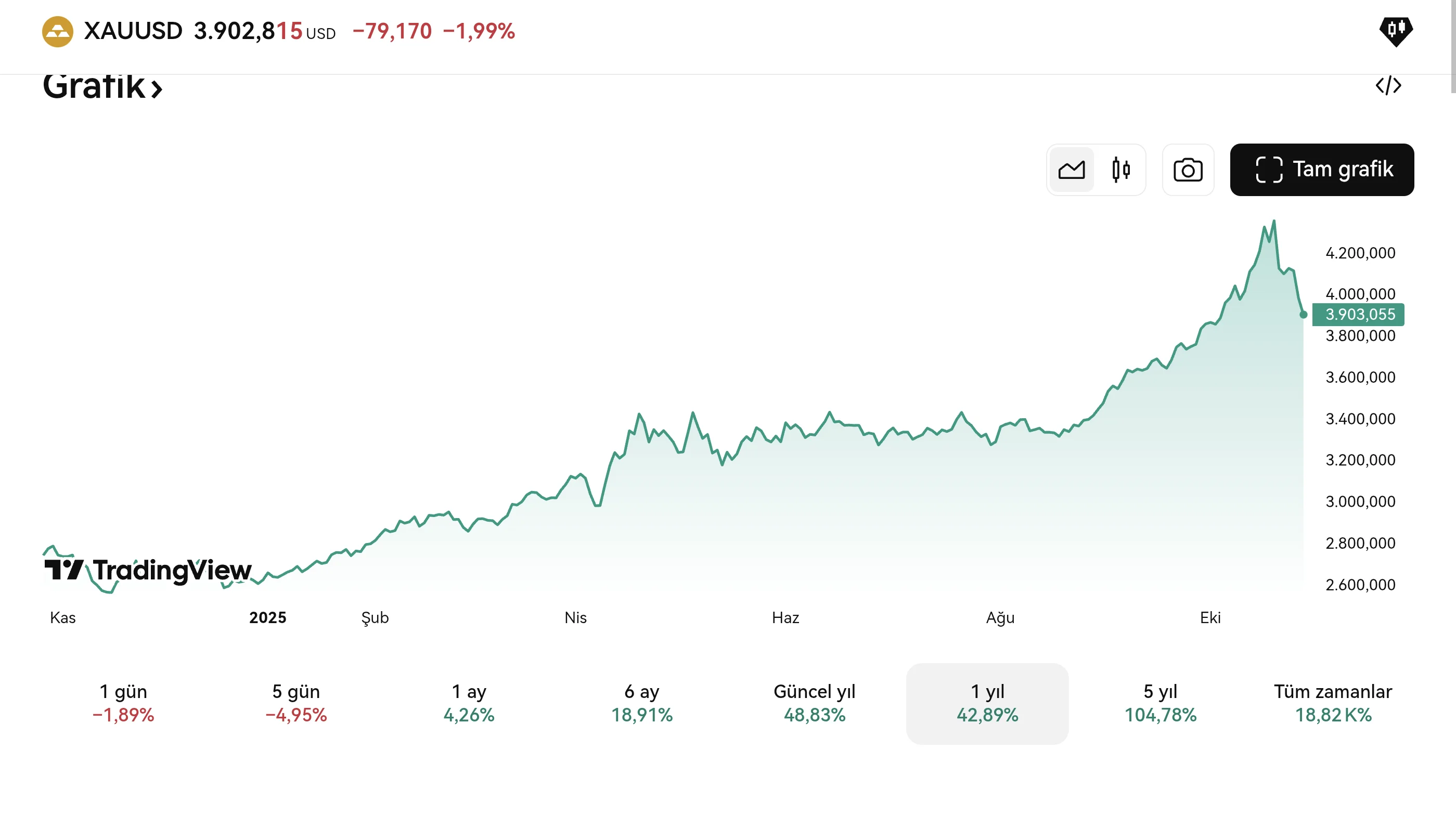Select the Güncel yıl time range
The width and height of the screenshot is (1456, 814).
[815, 703]
